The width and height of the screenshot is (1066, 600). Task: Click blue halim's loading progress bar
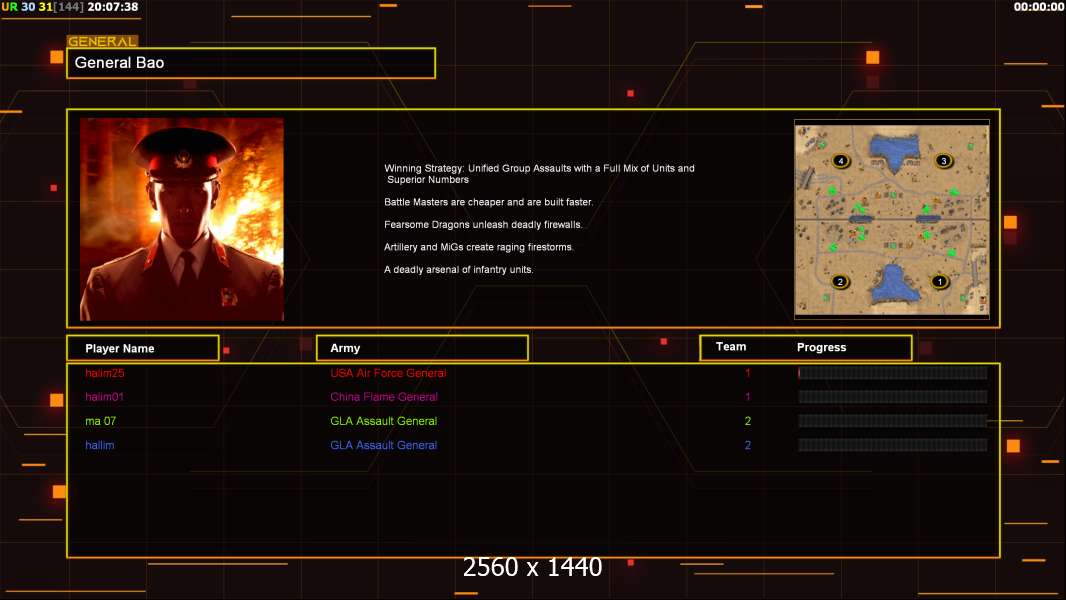coord(893,445)
